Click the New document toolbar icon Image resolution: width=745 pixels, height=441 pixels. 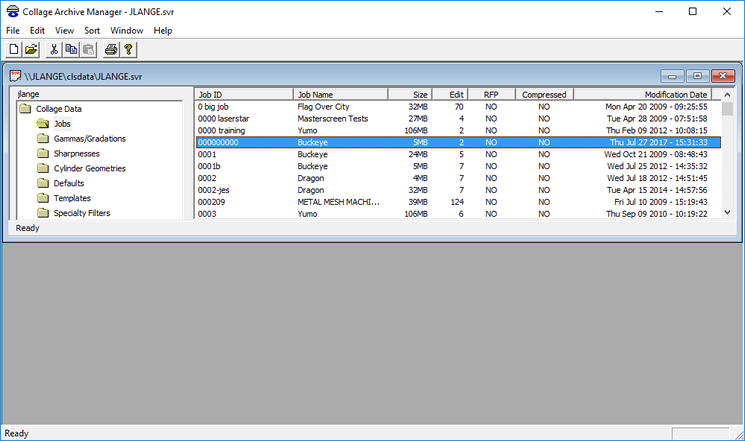(14, 49)
